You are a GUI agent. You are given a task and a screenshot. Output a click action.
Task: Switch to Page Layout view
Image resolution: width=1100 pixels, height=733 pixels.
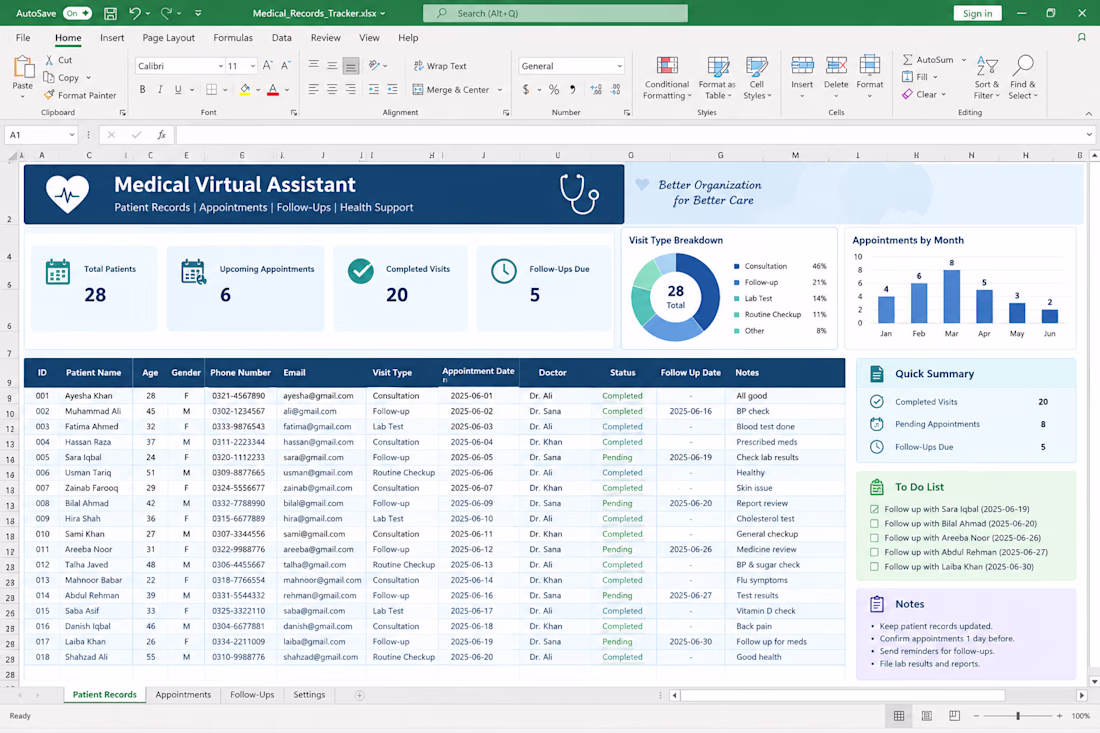[x=927, y=715]
